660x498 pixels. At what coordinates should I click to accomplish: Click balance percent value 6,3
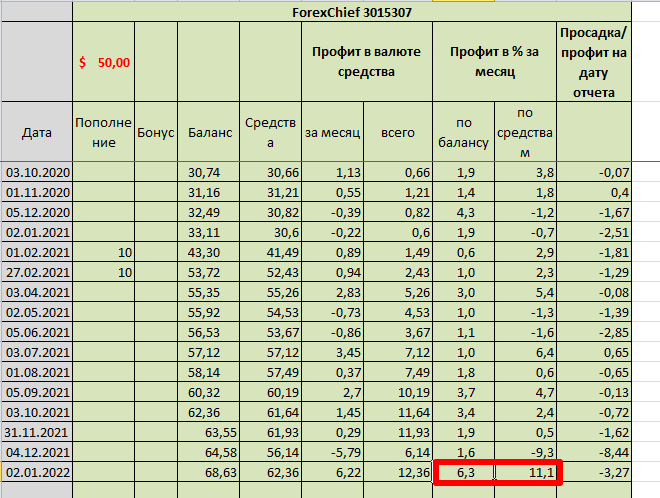click(463, 472)
